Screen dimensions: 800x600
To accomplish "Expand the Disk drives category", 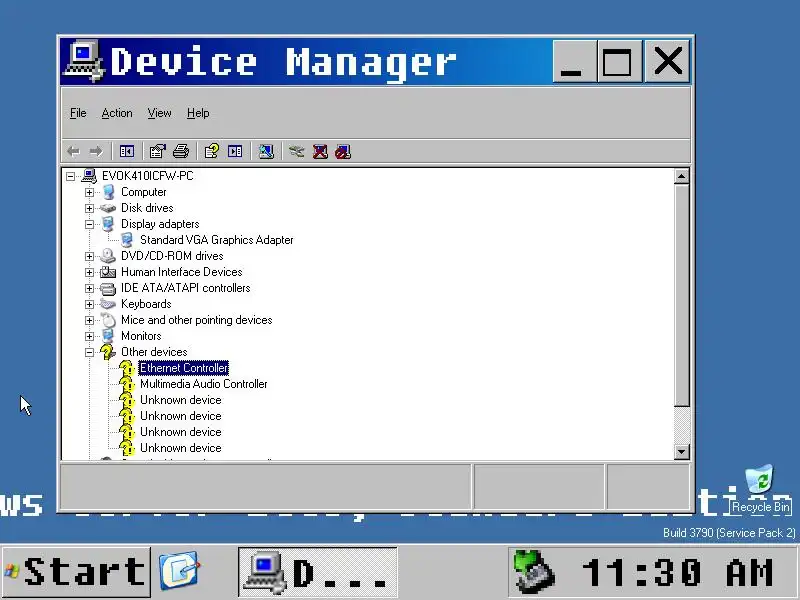I will [x=89, y=208].
